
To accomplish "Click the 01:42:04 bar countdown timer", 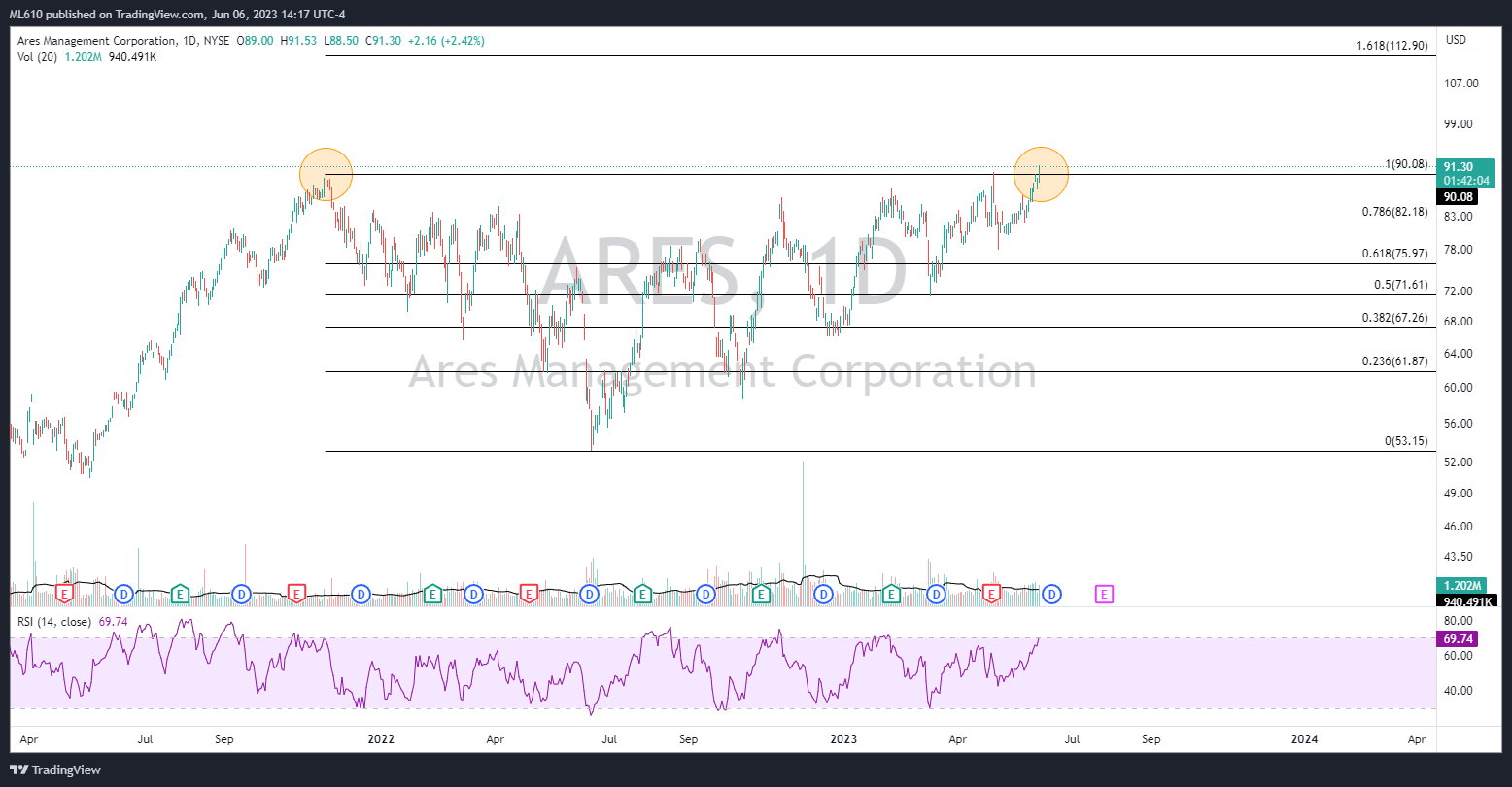I will (1466, 181).
